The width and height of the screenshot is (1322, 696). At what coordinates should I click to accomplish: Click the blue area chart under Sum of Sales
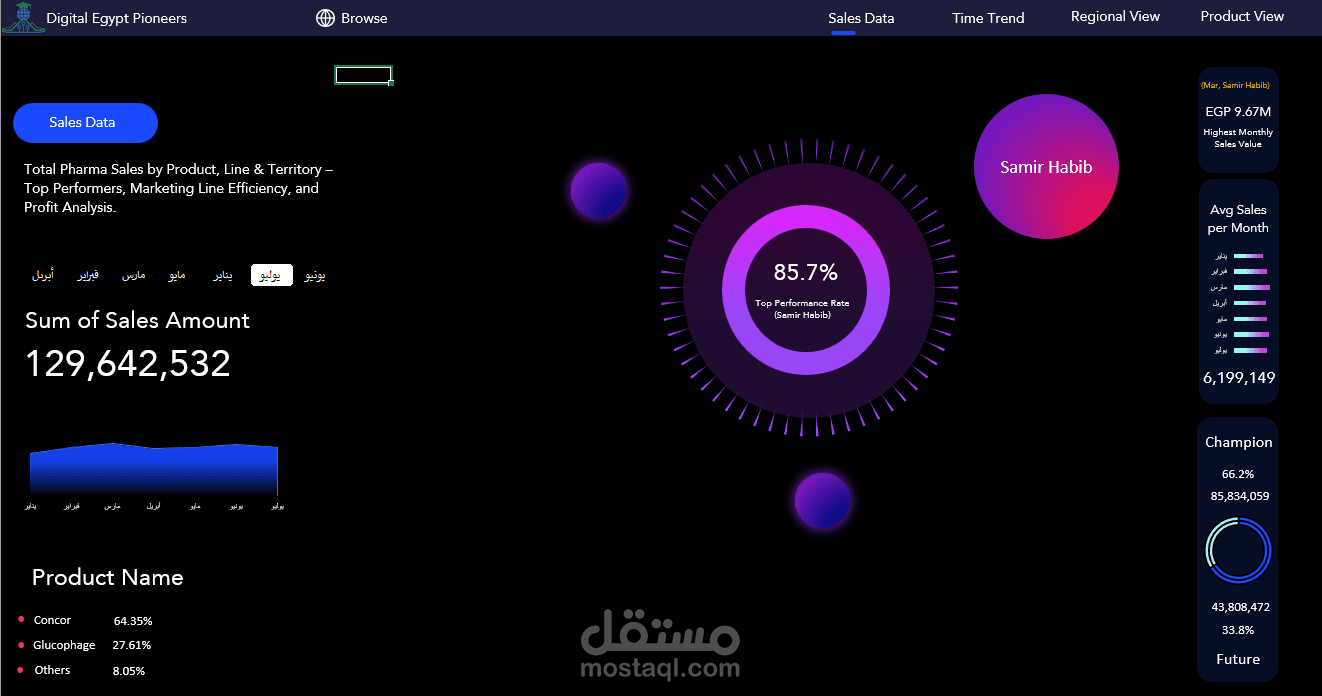pyautogui.click(x=153, y=468)
